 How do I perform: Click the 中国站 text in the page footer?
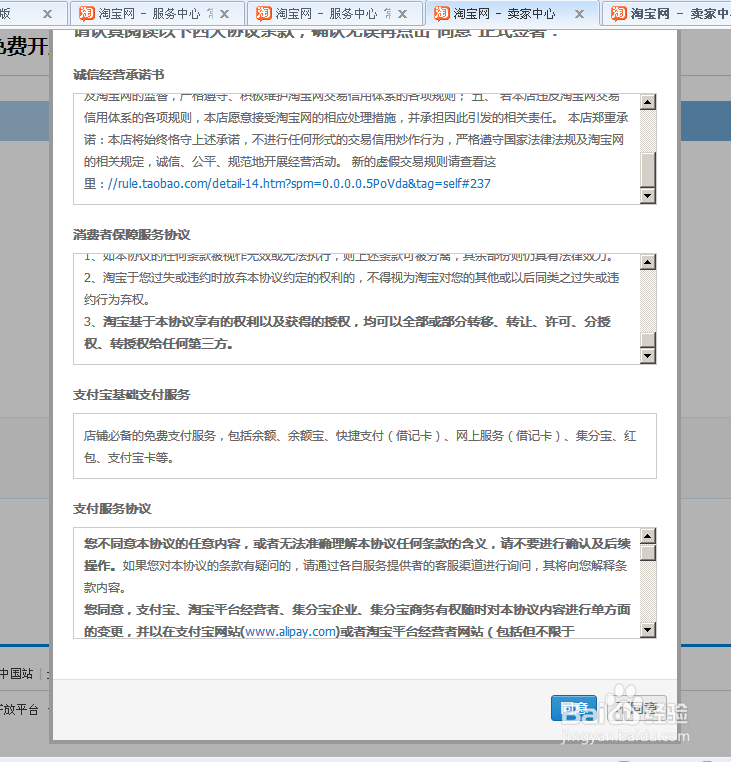(x=16, y=674)
